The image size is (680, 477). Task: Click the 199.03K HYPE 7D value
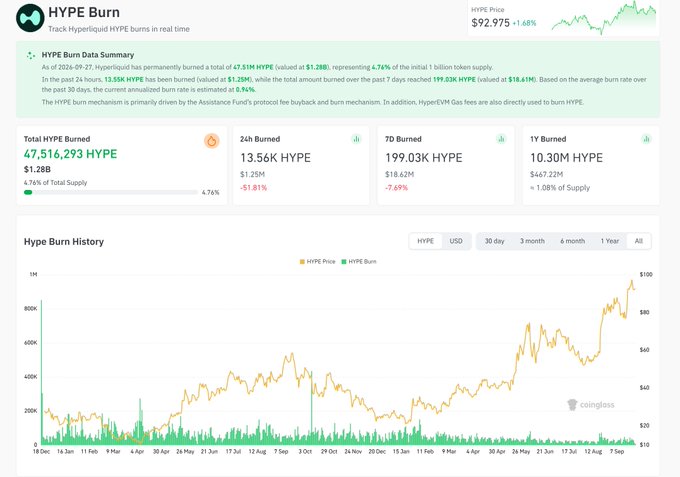(x=424, y=158)
